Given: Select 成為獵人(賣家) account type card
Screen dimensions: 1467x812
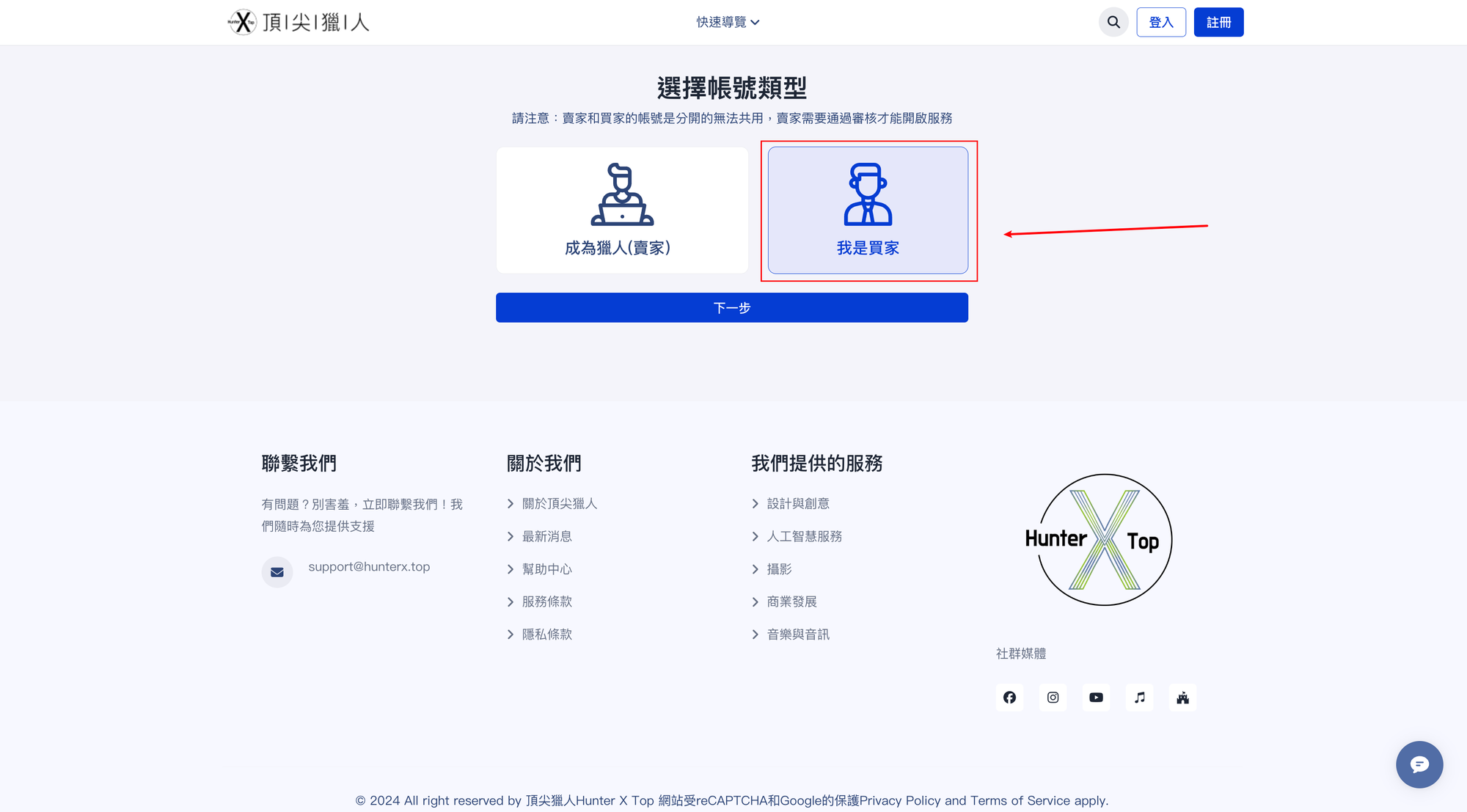Looking at the screenshot, I should (622, 211).
